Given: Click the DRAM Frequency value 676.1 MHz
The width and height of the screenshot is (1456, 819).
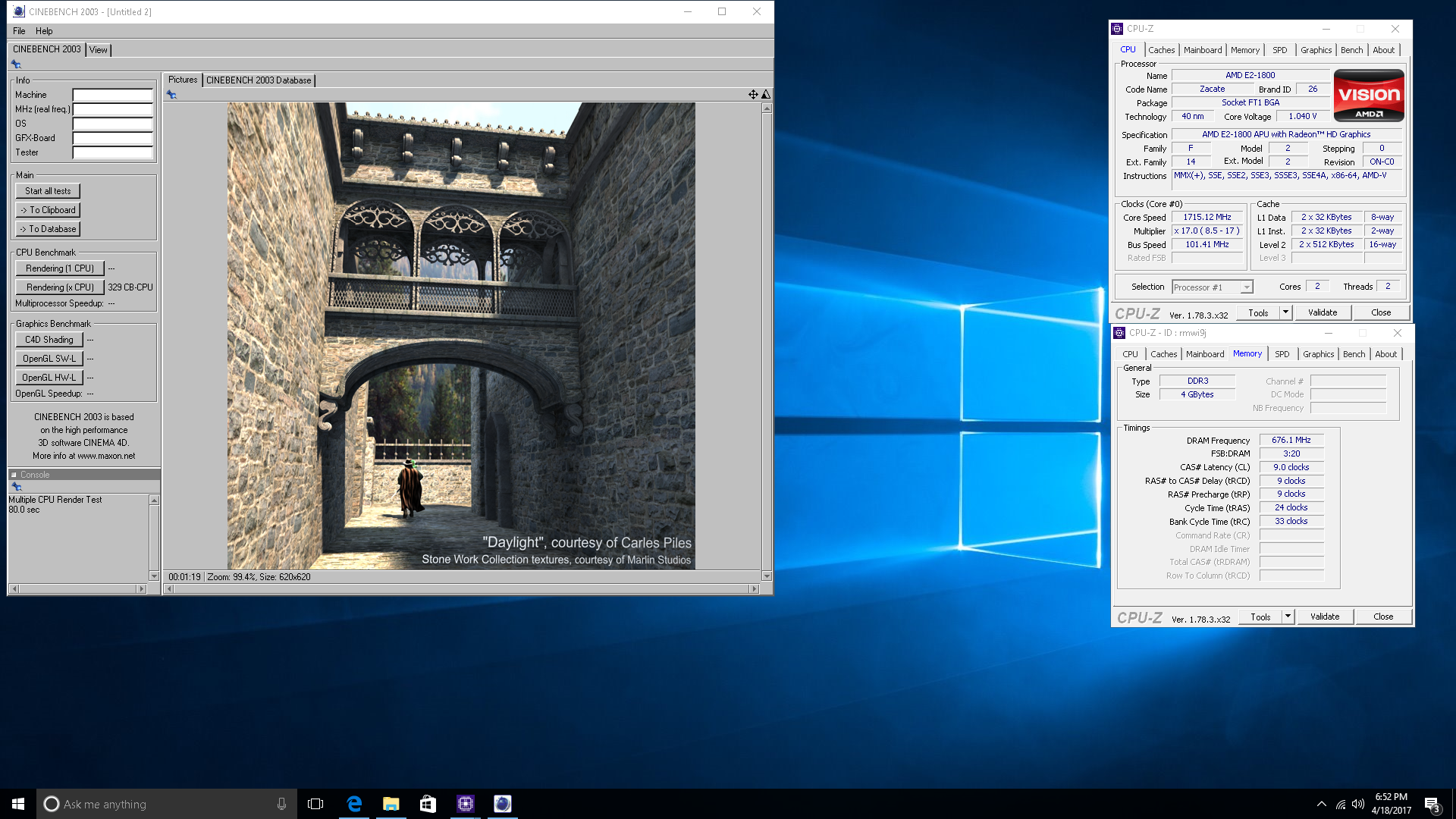Looking at the screenshot, I should pos(1291,441).
